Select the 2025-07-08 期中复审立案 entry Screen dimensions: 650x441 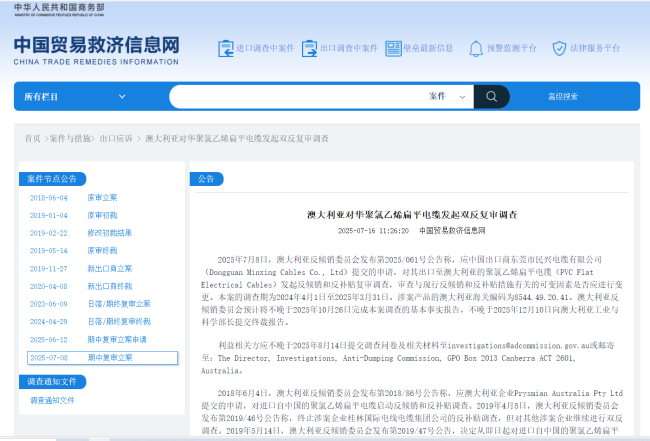click(x=102, y=358)
